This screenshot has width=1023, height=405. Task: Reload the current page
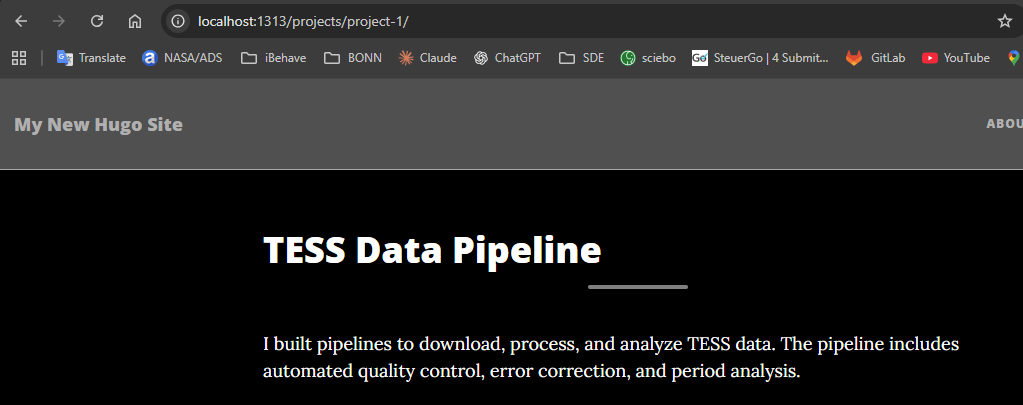click(x=97, y=21)
